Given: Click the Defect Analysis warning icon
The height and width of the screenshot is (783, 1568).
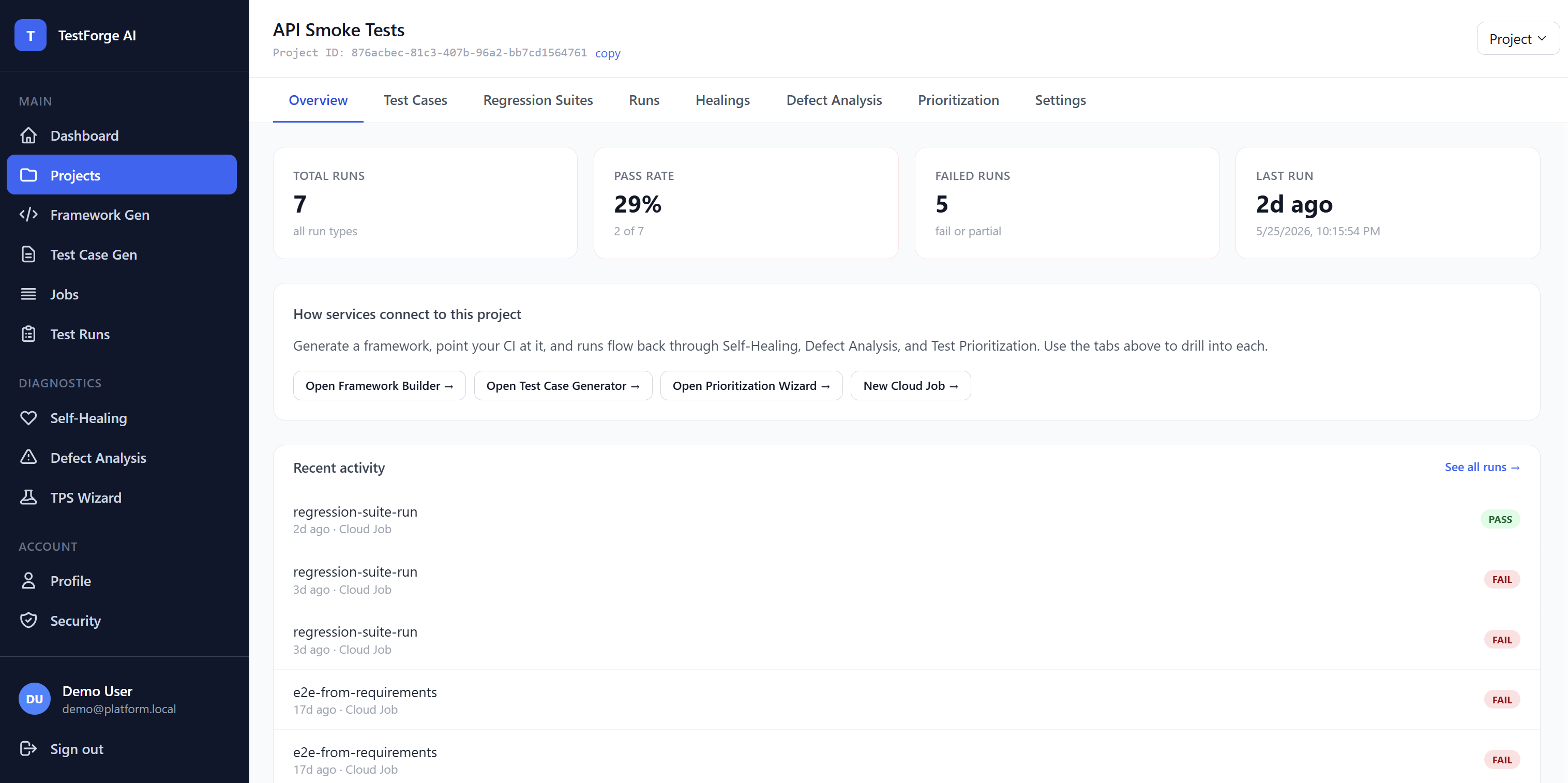Looking at the screenshot, I should [x=28, y=457].
